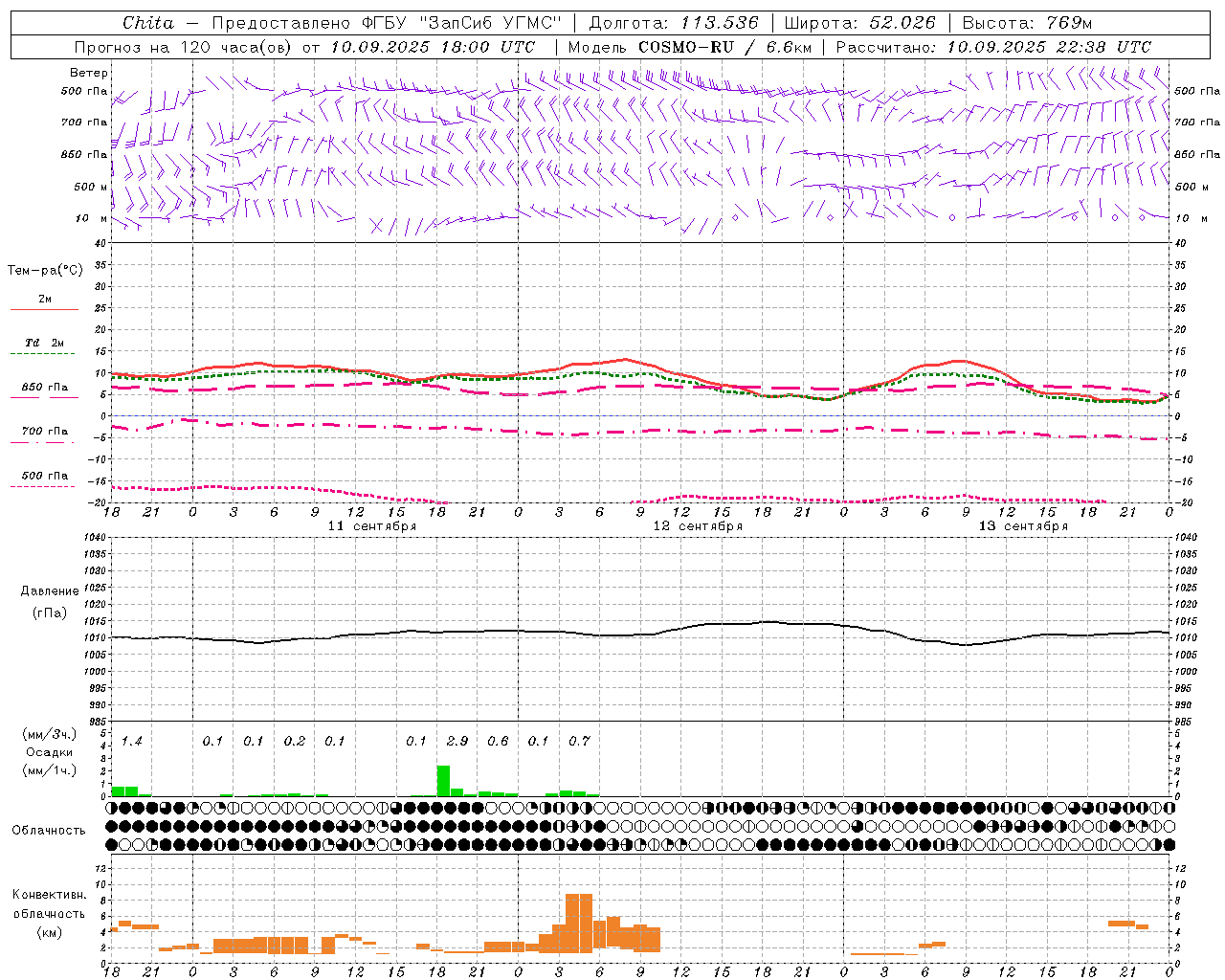Click the 700 гПа temperature legend entry
1225x980 pixels.
pyautogui.click(x=45, y=431)
